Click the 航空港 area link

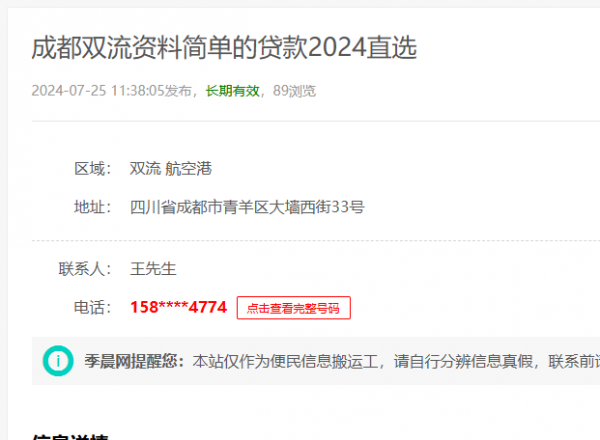(189, 169)
